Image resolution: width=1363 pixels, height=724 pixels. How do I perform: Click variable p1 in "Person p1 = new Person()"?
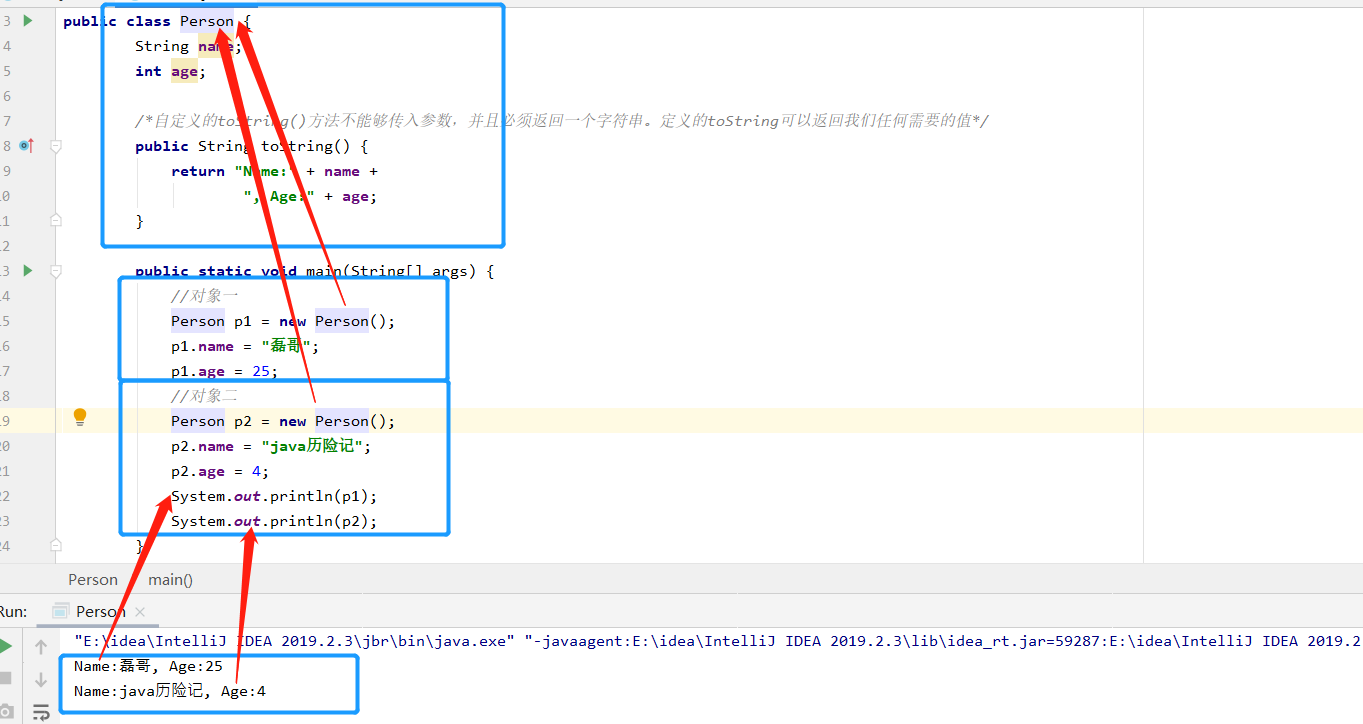(x=243, y=321)
